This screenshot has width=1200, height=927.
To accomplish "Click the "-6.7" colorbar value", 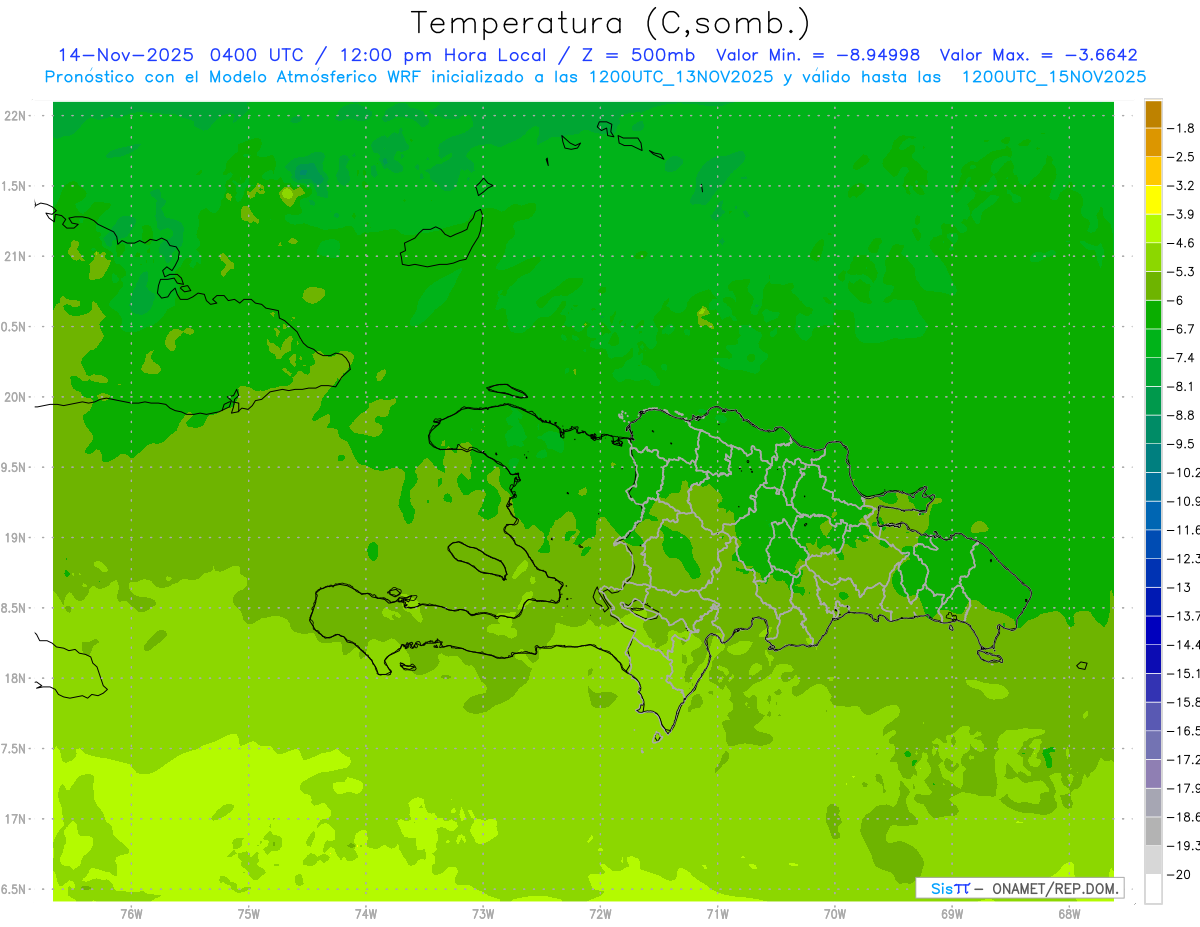I will pos(1181,329).
